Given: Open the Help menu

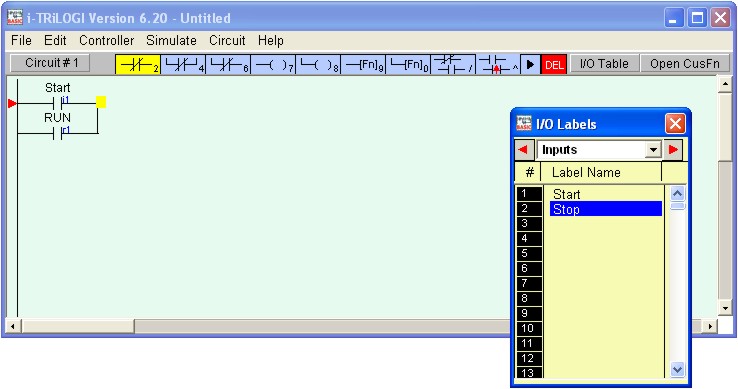Looking at the screenshot, I should click(x=271, y=41).
